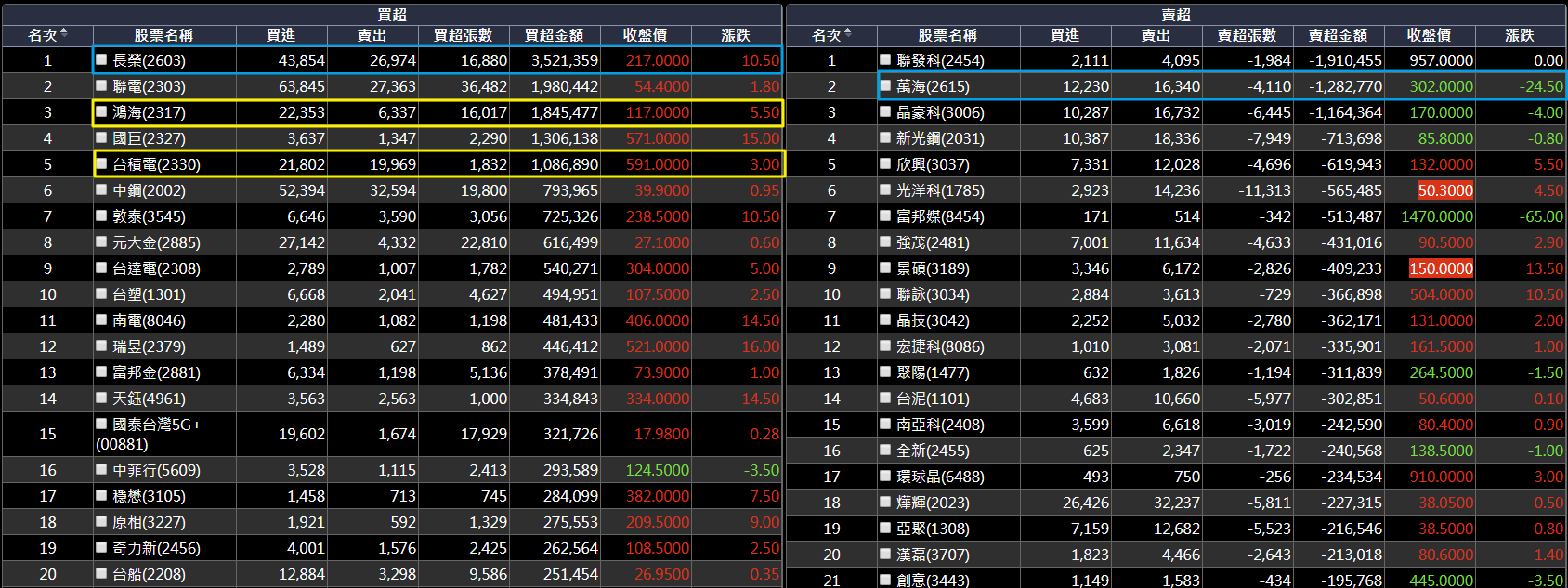Tick the checkbox for 國泰台灣5G+
1568x588 pixels.
pyautogui.click(x=102, y=424)
